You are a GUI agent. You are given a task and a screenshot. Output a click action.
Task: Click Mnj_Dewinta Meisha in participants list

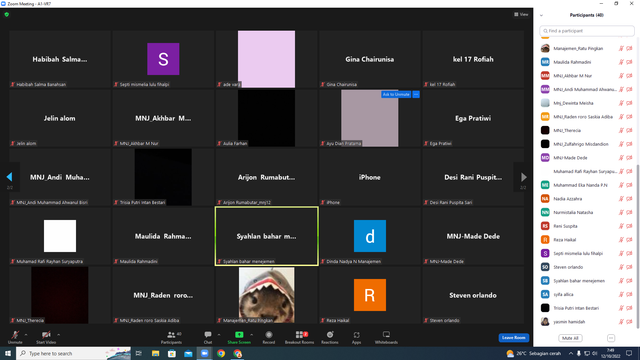[586, 103]
